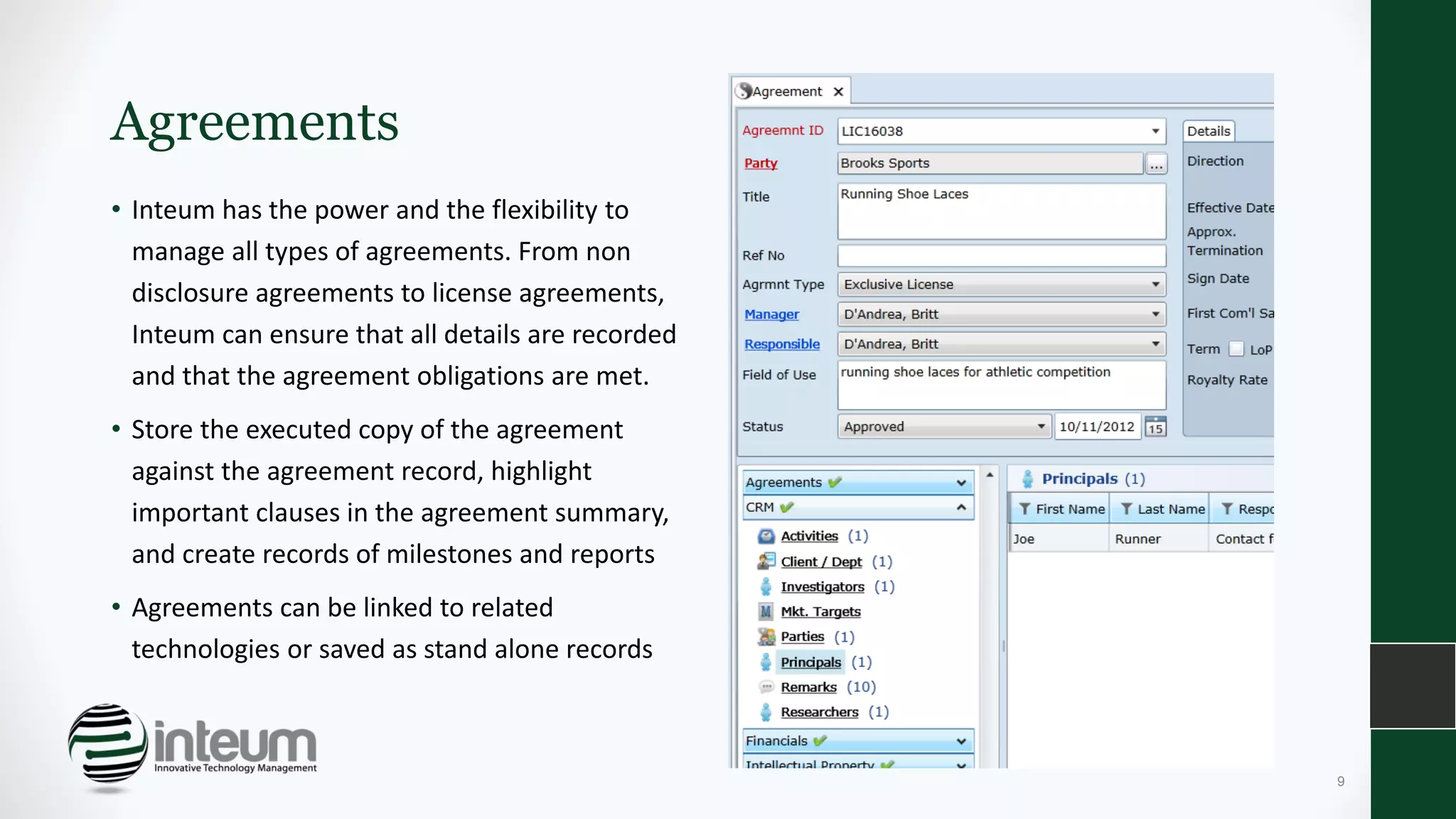Click the Investigators person icon
The width and height of the screenshot is (1456, 819).
coord(766,587)
